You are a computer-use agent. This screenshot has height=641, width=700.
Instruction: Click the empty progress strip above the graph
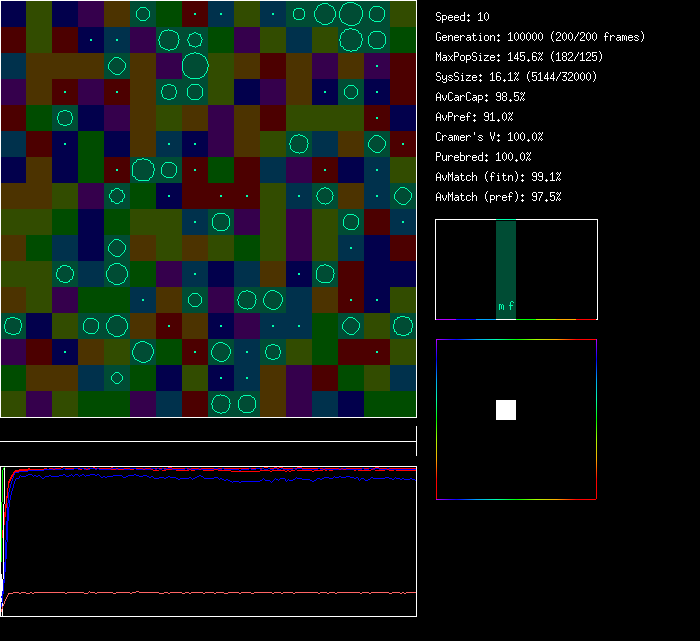coord(208,431)
